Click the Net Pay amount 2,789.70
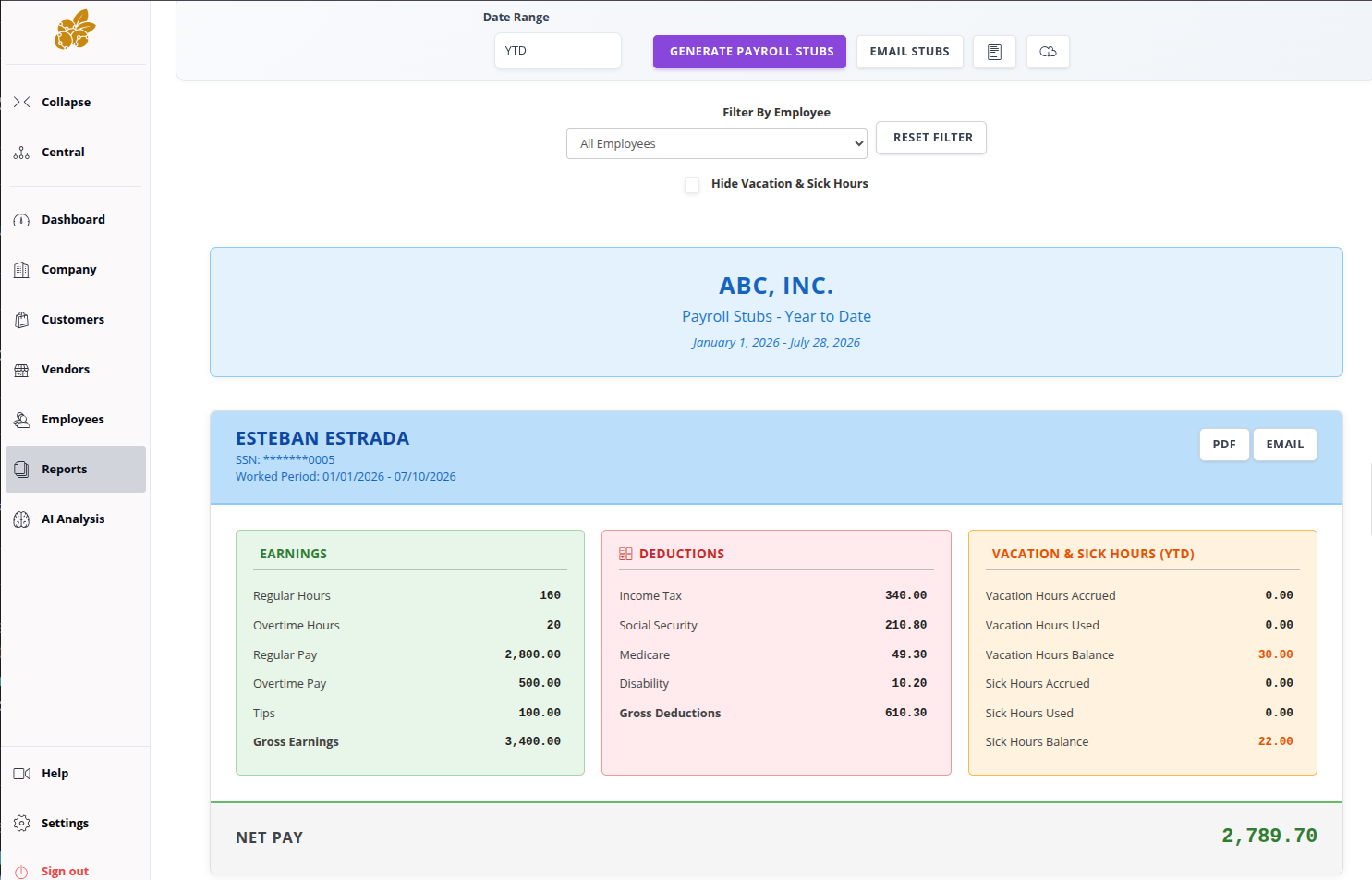The height and width of the screenshot is (880, 1372). pyautogui.click(x=1269, y=836)
